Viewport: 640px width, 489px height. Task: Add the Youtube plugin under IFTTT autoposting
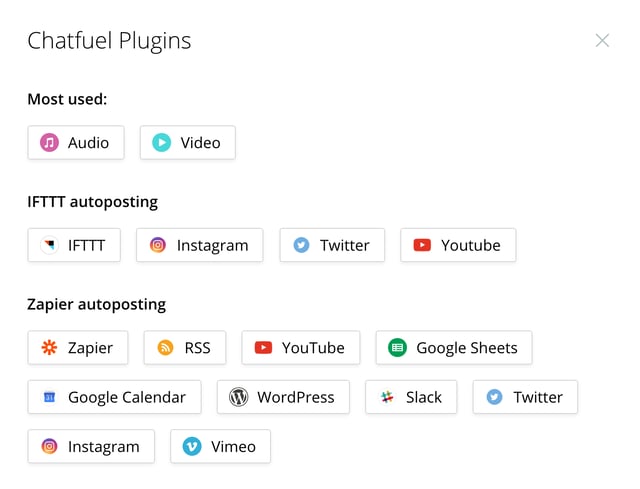(458, 245)
